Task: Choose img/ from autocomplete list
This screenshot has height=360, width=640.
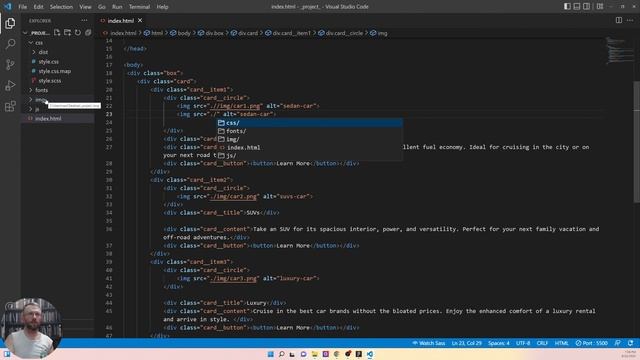Action: [309, 139]
